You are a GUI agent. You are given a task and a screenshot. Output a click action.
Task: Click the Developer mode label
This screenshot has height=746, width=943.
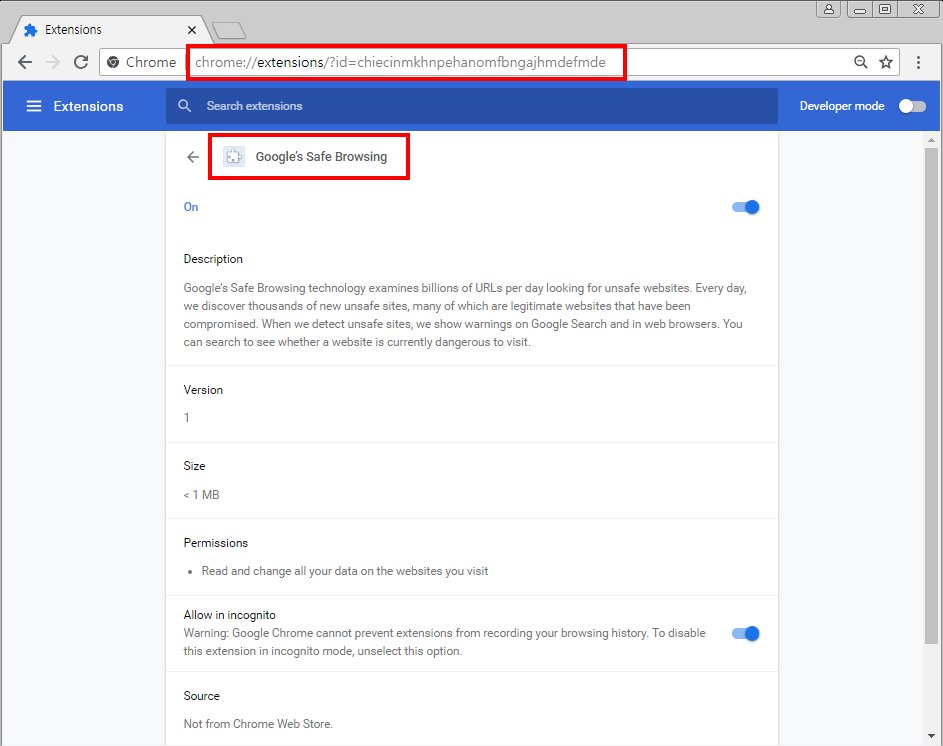coord(841,106)
